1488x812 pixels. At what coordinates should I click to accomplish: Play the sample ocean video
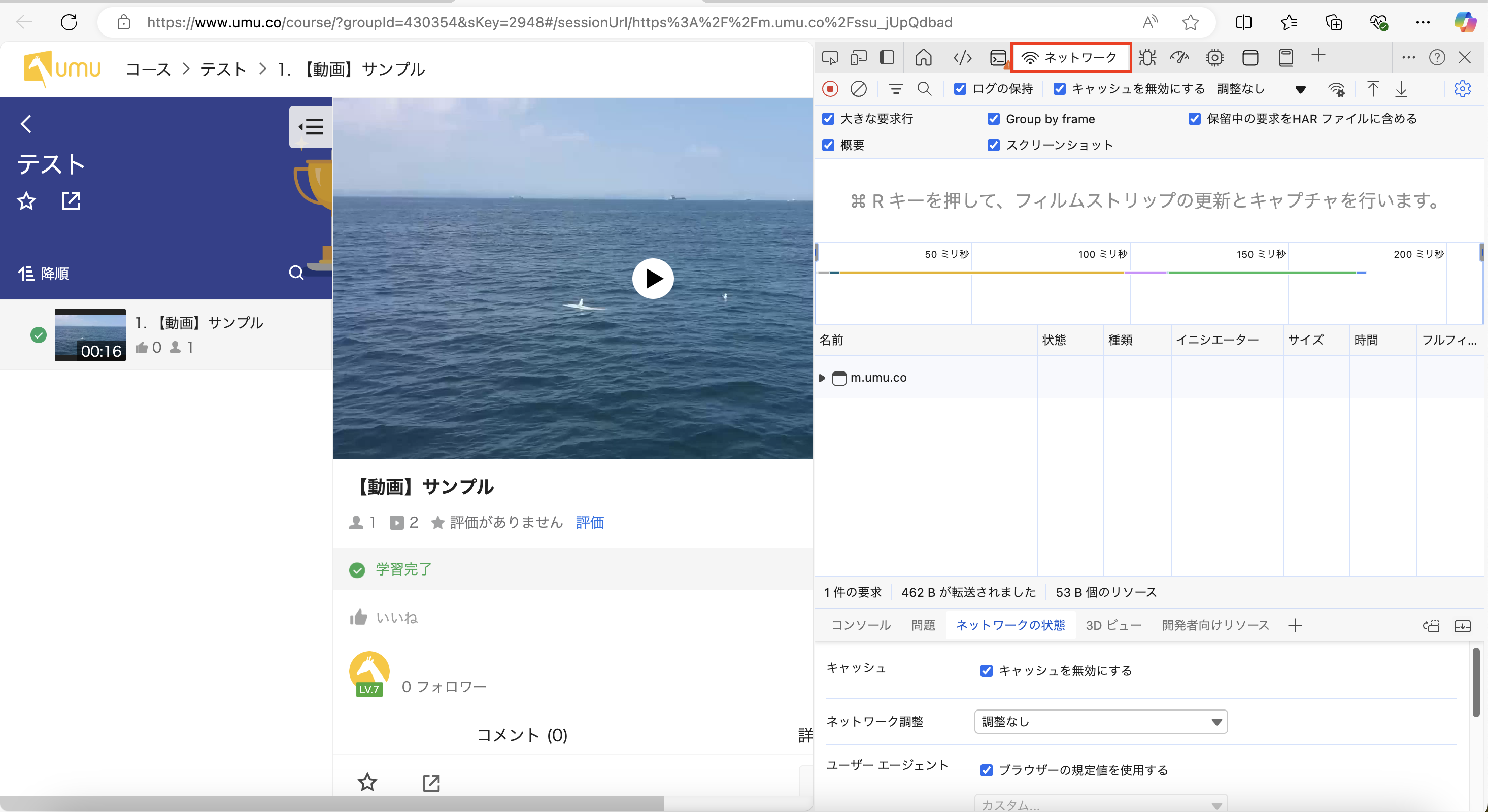(x=653, y=279)
